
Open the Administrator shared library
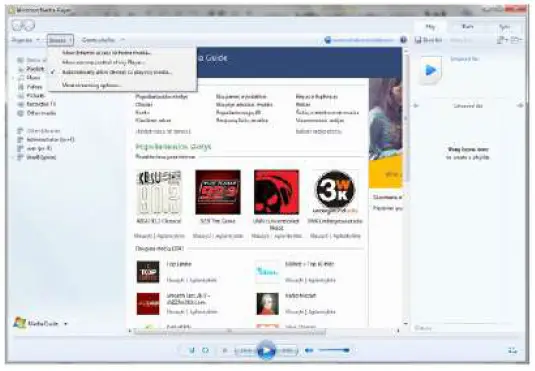(x=50, y=140)
